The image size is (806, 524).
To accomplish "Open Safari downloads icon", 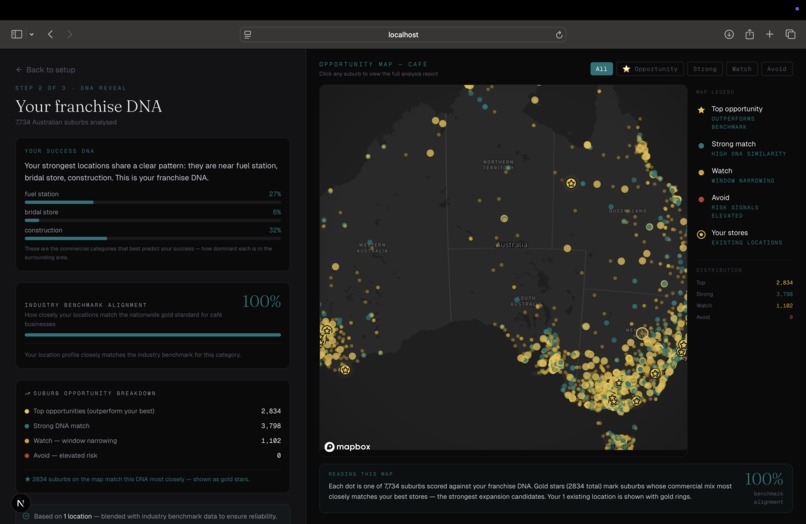I will click(729, 34).
